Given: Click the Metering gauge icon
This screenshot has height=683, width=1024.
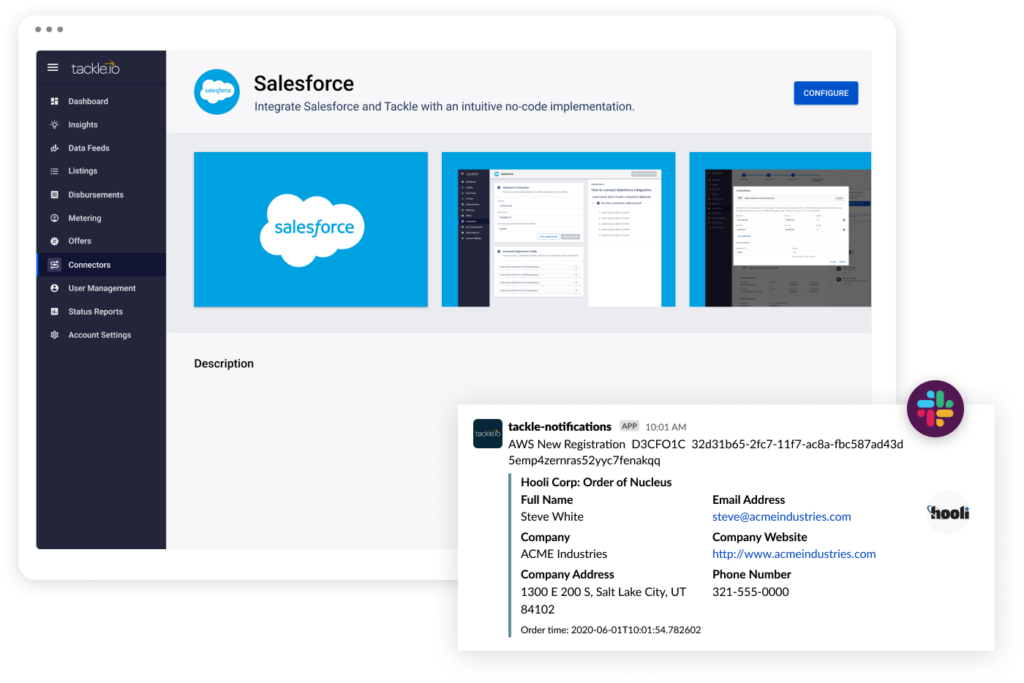Looking at the screenshot, I should (54, 218).
